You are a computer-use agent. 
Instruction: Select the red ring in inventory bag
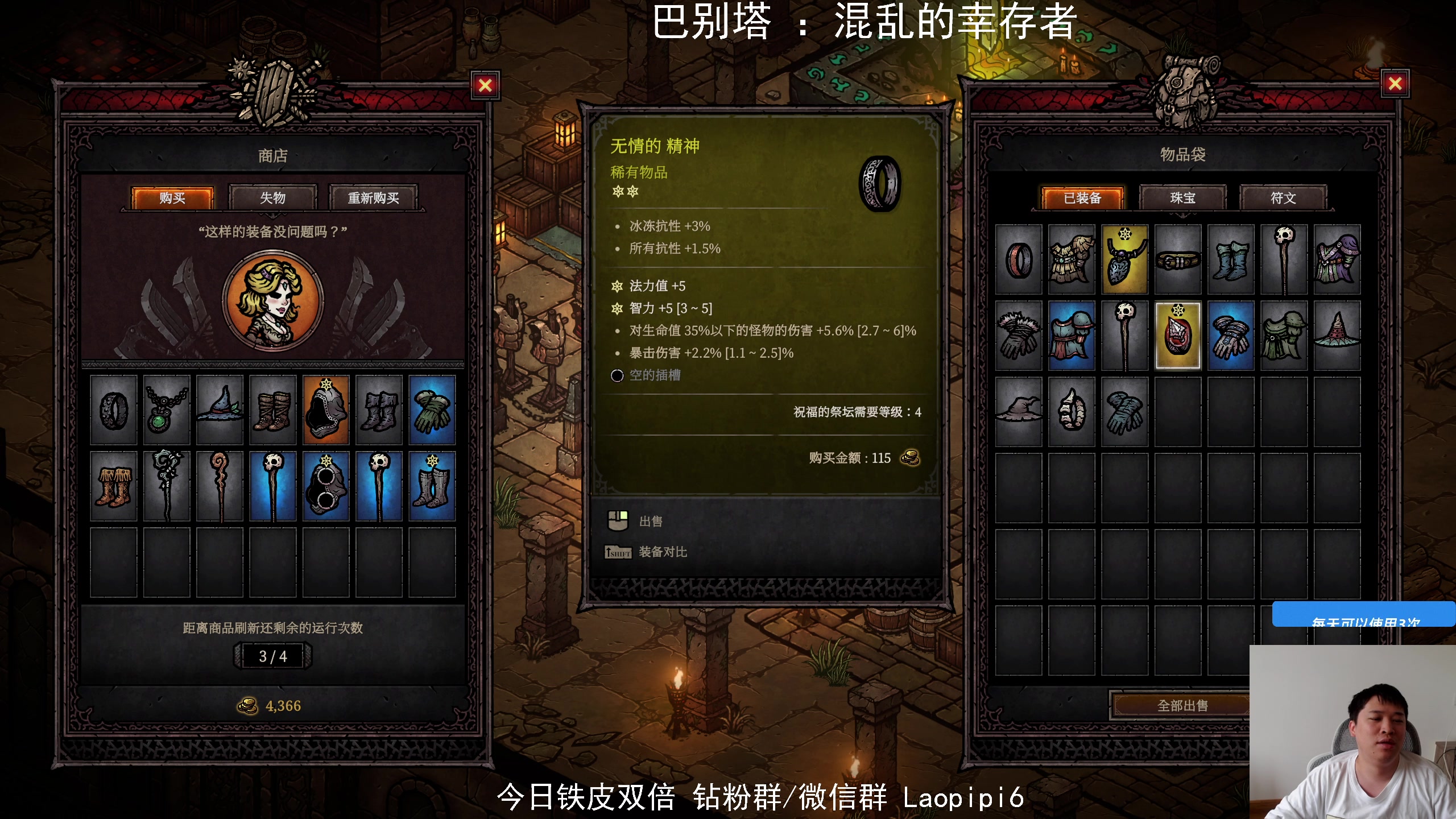click(x=1019, y=259)
